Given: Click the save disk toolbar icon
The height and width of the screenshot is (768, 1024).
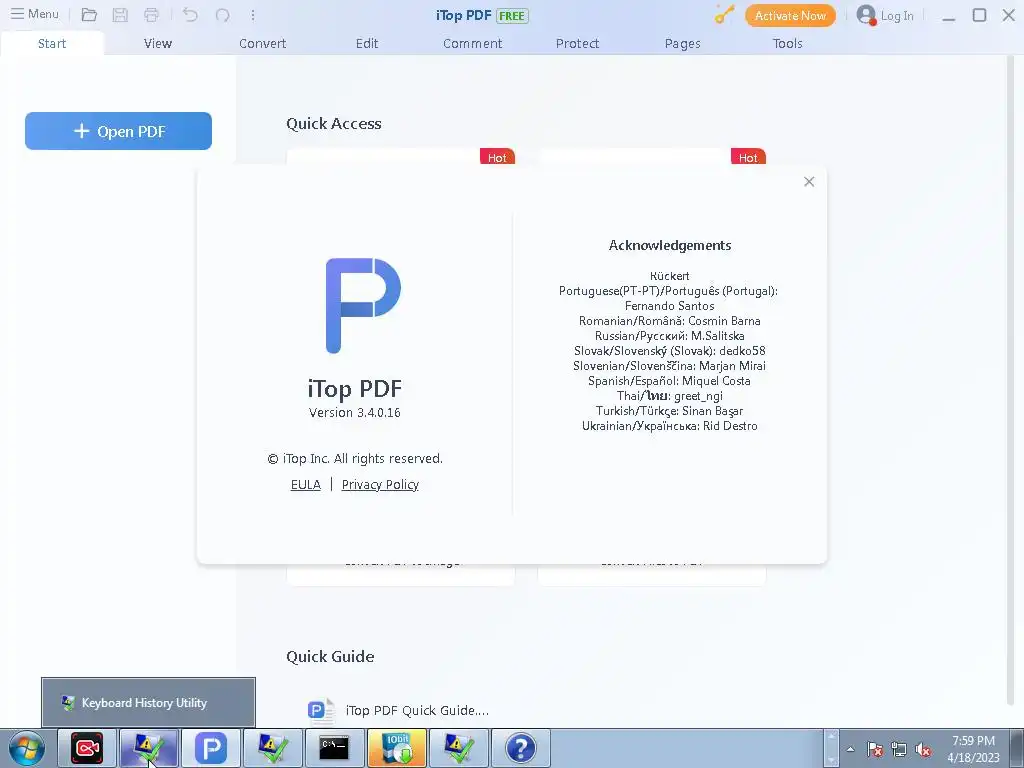Looking at the screenshot, I should [x=120, y=15].
